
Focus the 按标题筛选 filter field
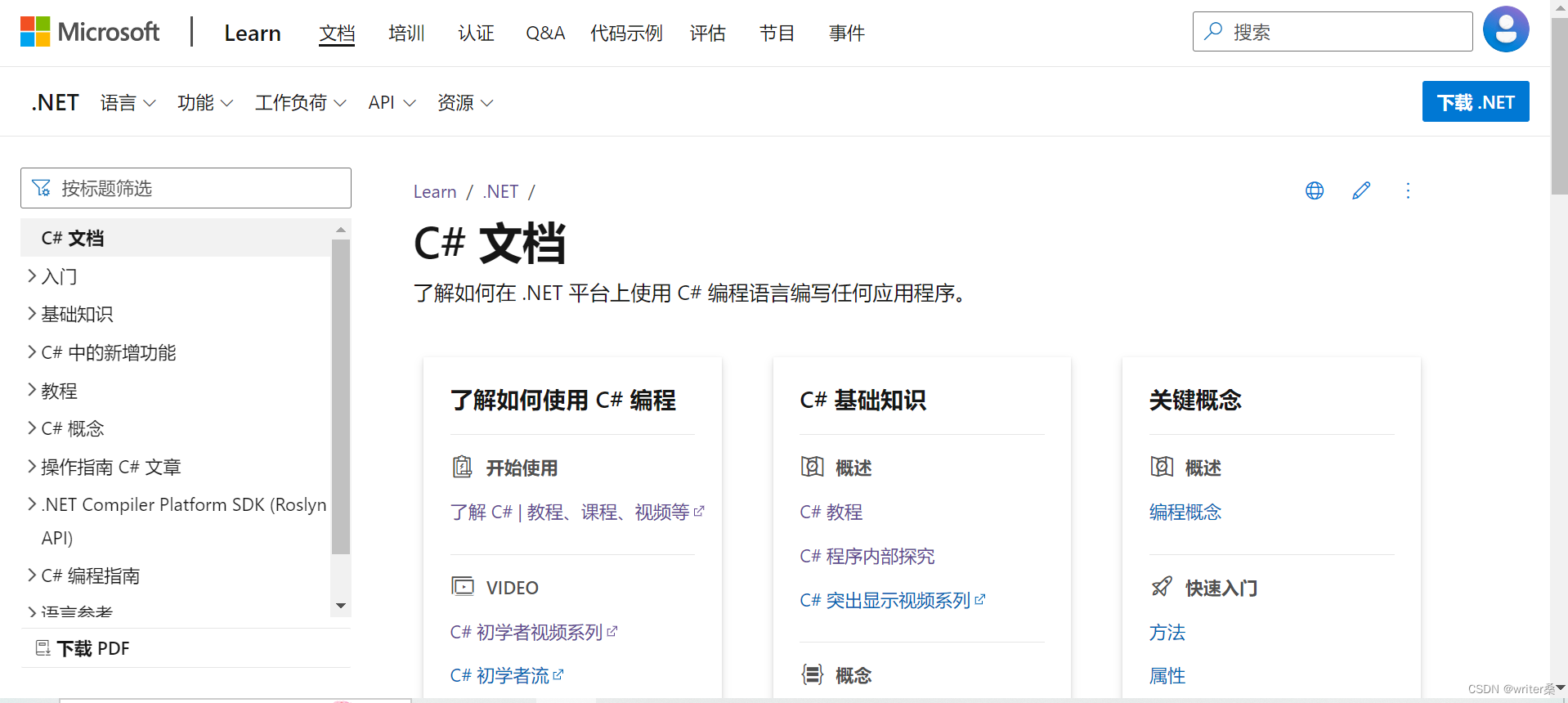(186, 188)
